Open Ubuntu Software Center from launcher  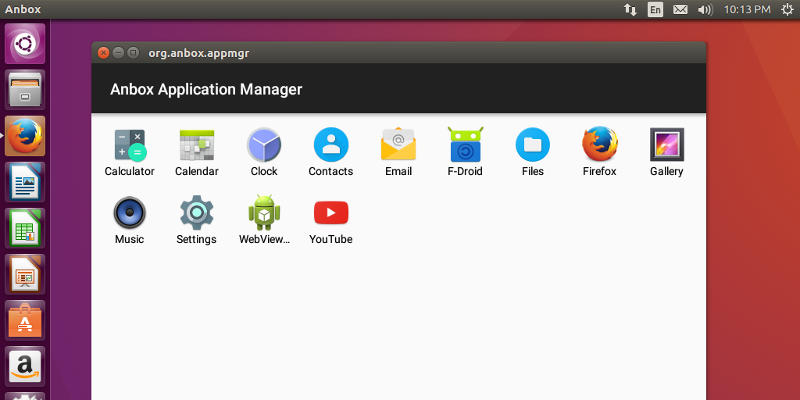pyautogui.click(x=25, y=320)
